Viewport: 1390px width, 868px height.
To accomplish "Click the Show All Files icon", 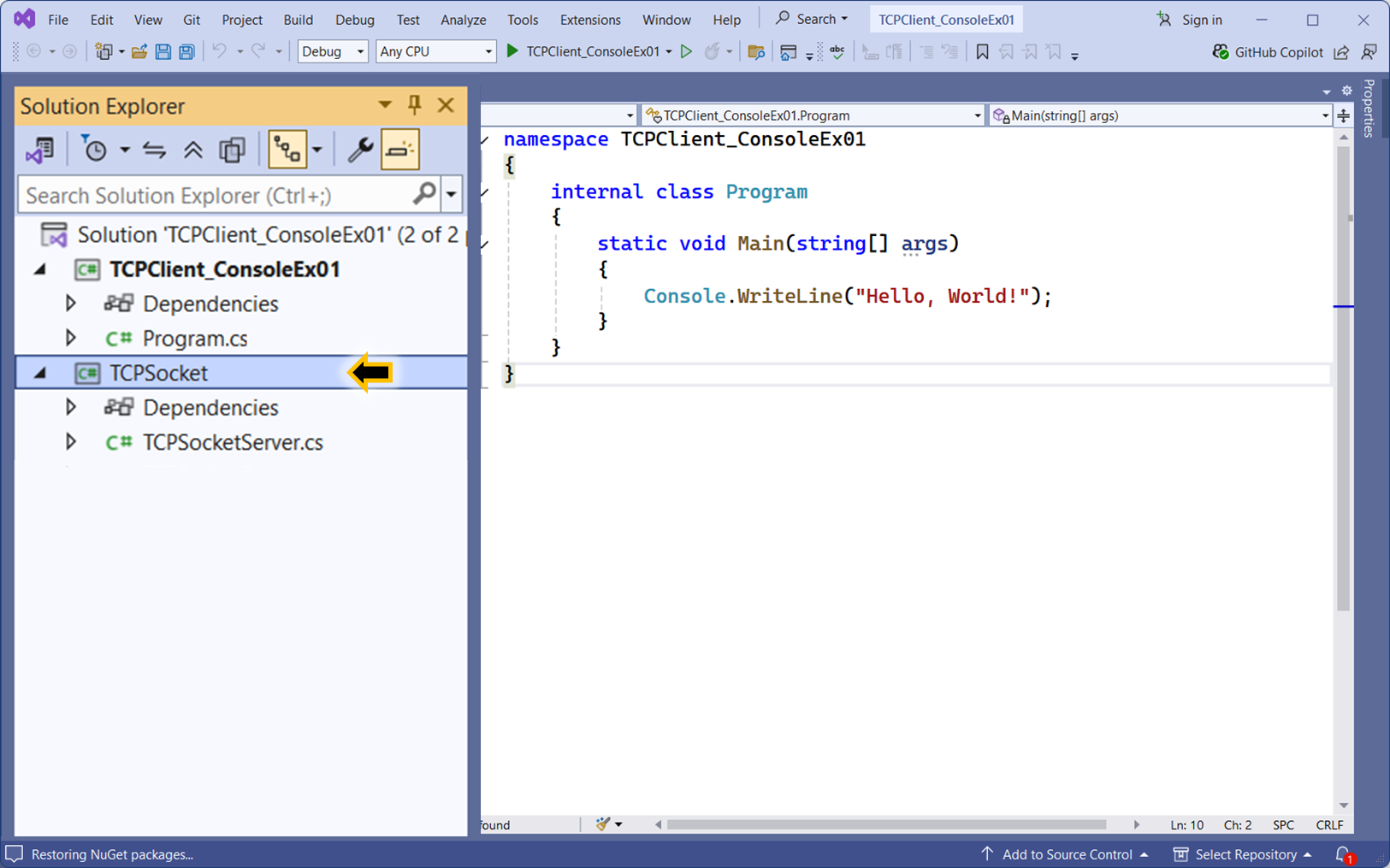I will (x=232, y=151).
